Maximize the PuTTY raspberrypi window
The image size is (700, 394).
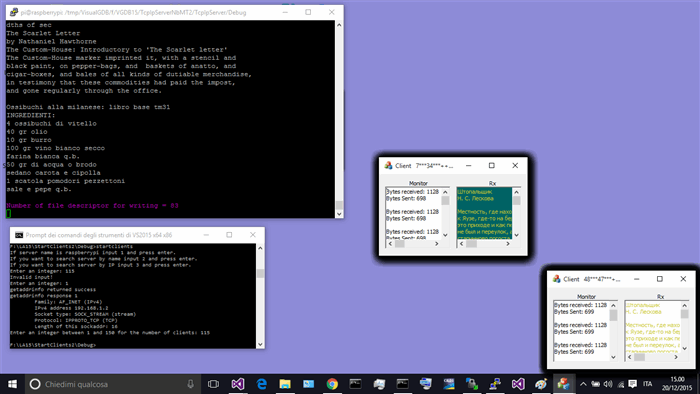point(308,12)
